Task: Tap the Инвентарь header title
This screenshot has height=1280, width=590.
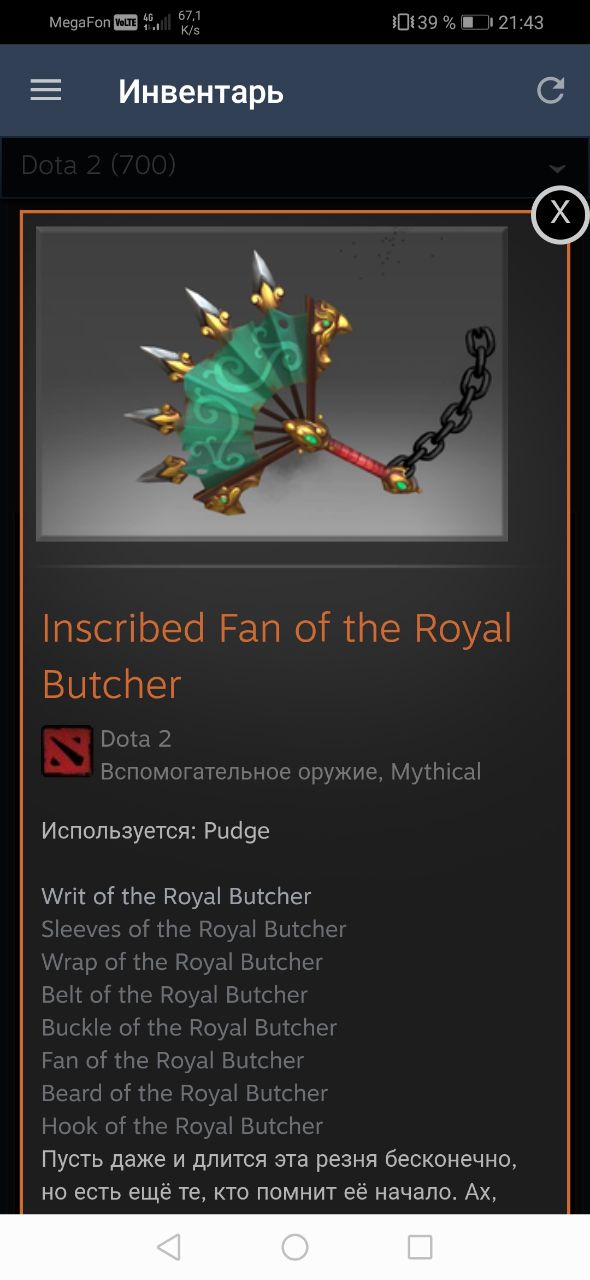Action: (x=201, y=92)
